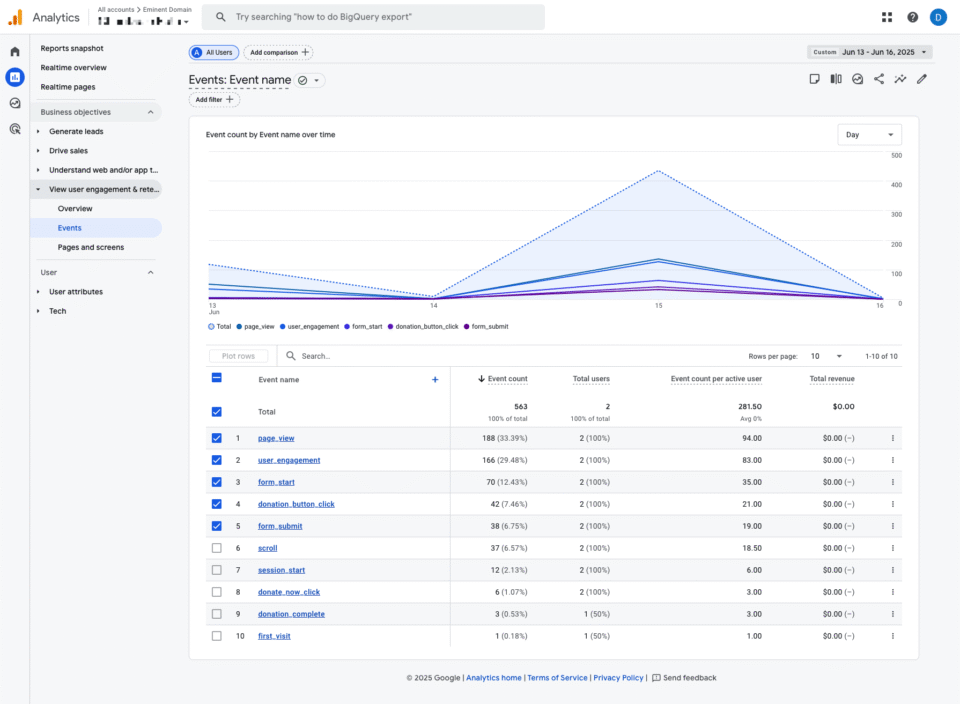The image size is (960, 704).
Task: Open row menu for donation_complete
Action: (893, 614)
